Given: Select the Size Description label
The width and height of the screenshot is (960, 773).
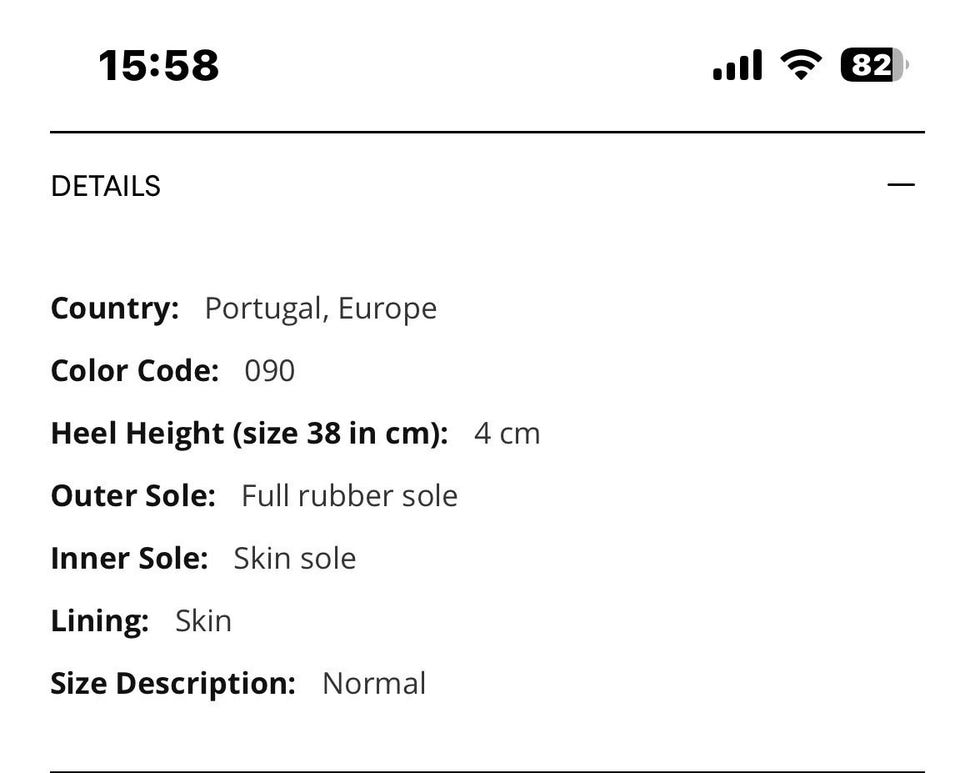Looking at the screenshot, I should tap(173, 684).
